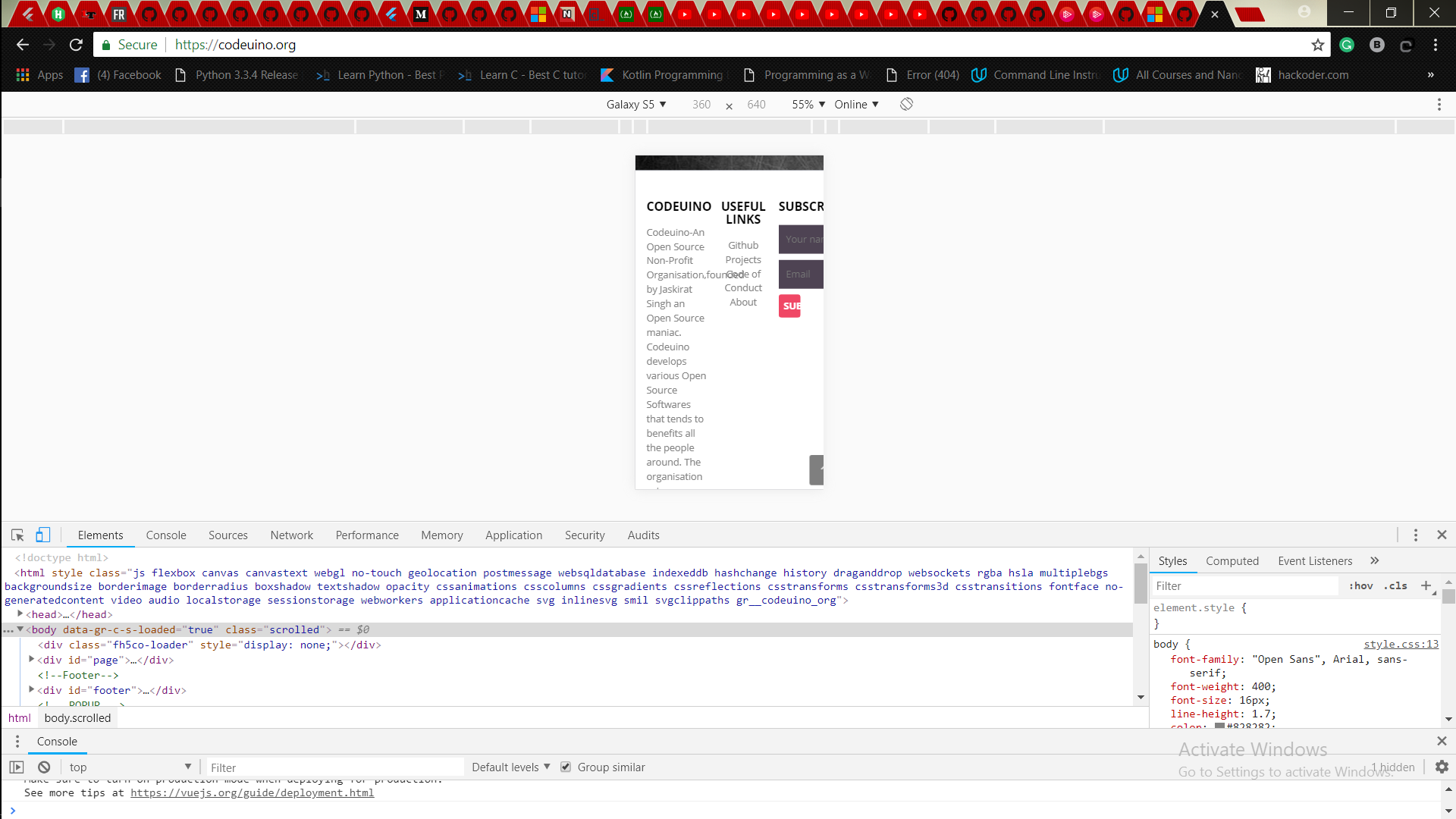Open style.css:13 source link

coord(1401,645)
